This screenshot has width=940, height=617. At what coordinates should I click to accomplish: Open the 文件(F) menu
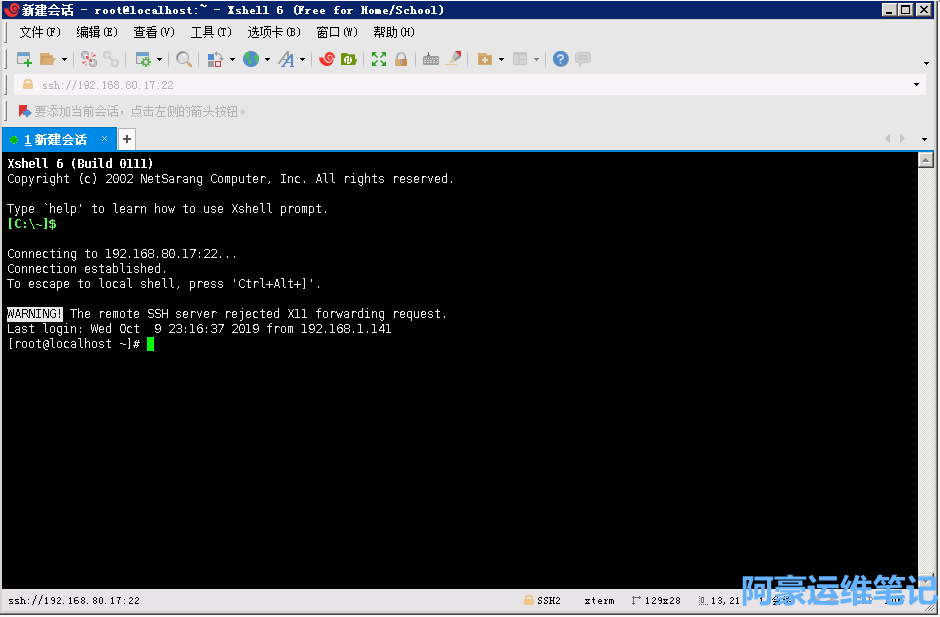click(x=40, y=32)
